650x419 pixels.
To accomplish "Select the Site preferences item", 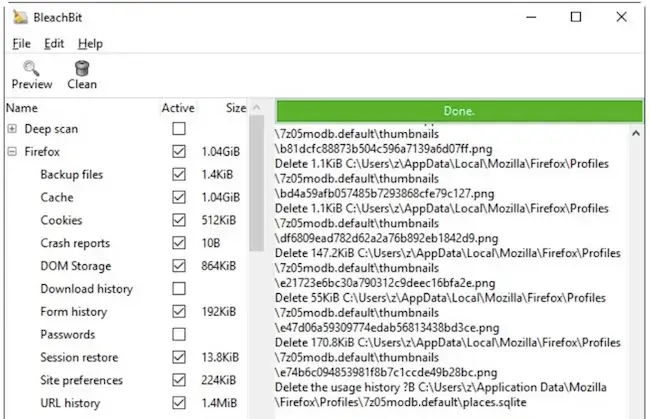I will pyautogui.click(x=81, y=380).
